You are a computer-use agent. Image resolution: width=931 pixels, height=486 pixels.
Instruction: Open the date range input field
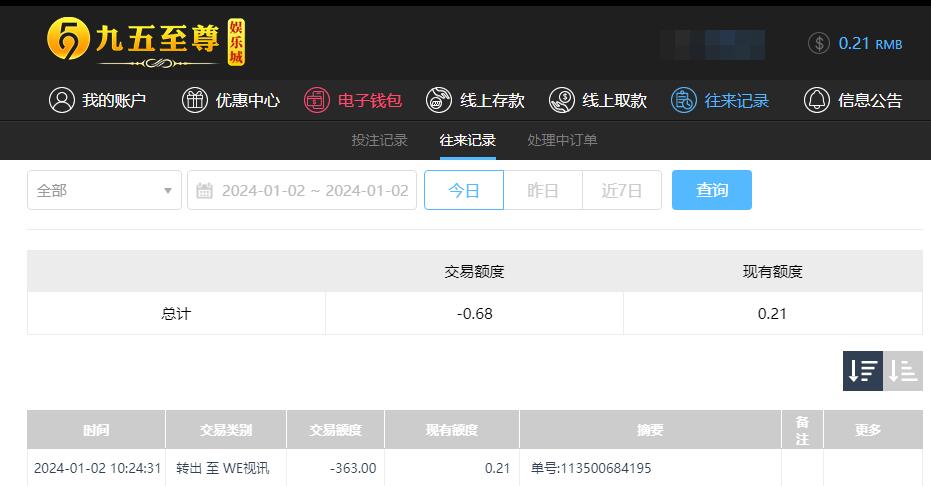(x=302, y=190)
